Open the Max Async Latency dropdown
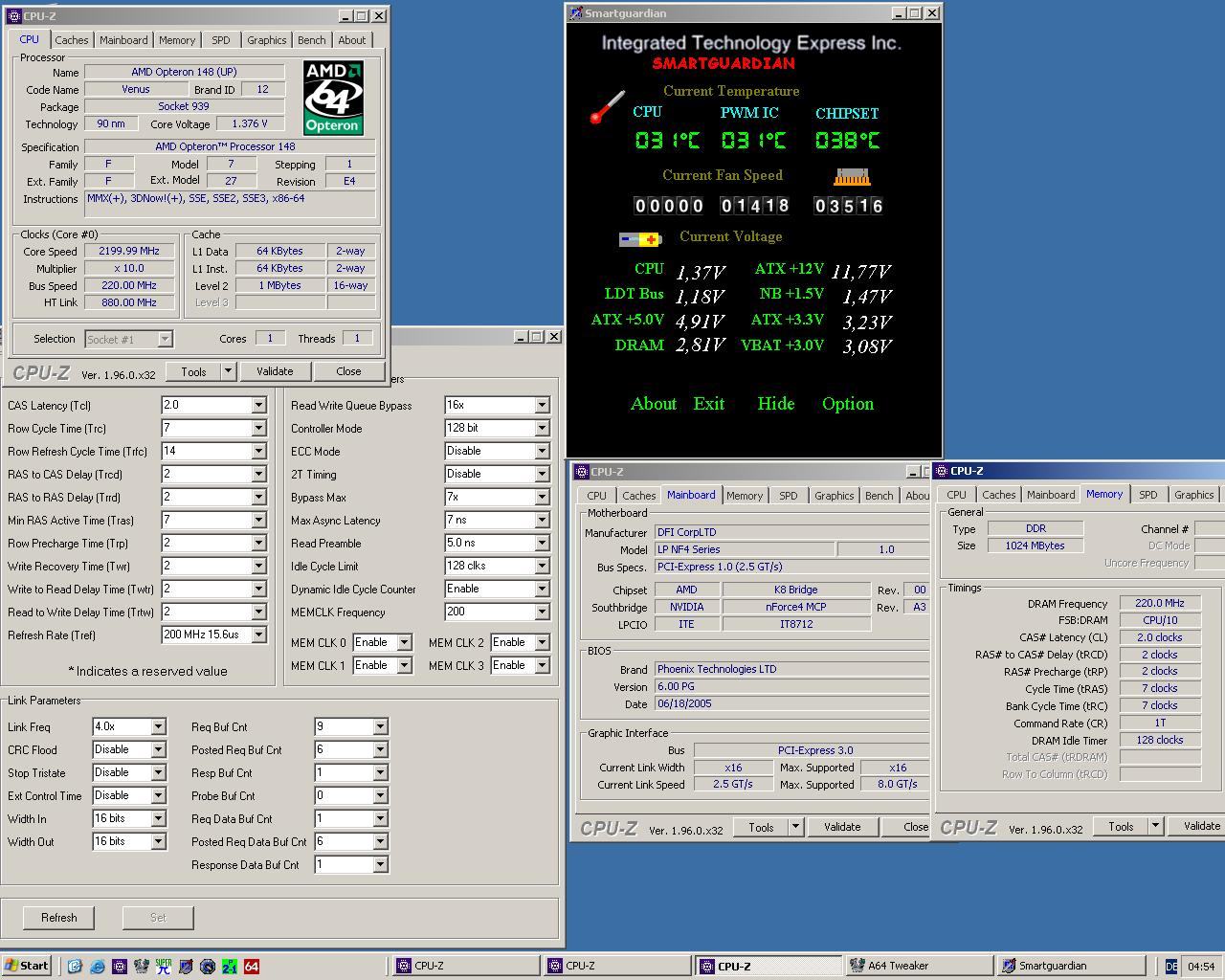 click(x=542, y=520)
